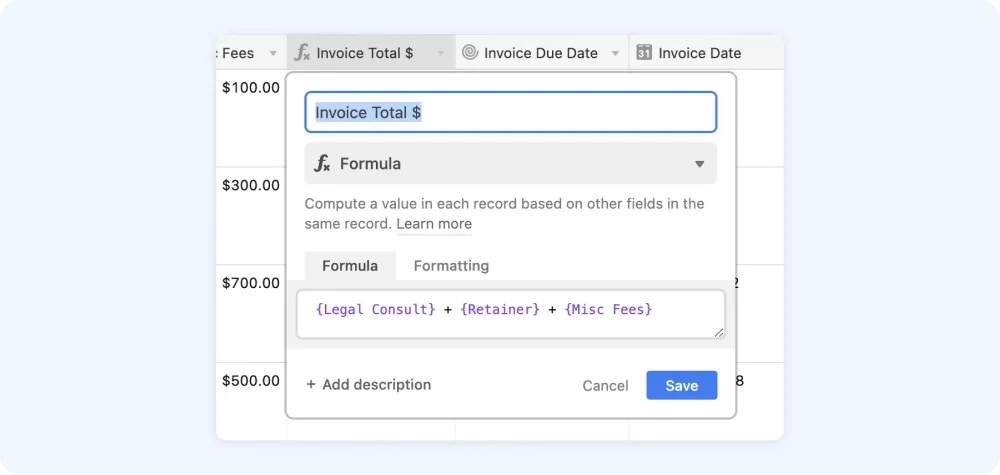Click the {Legal Consult} token in formula
The image size is (1000, 475).
coord(376,309)
